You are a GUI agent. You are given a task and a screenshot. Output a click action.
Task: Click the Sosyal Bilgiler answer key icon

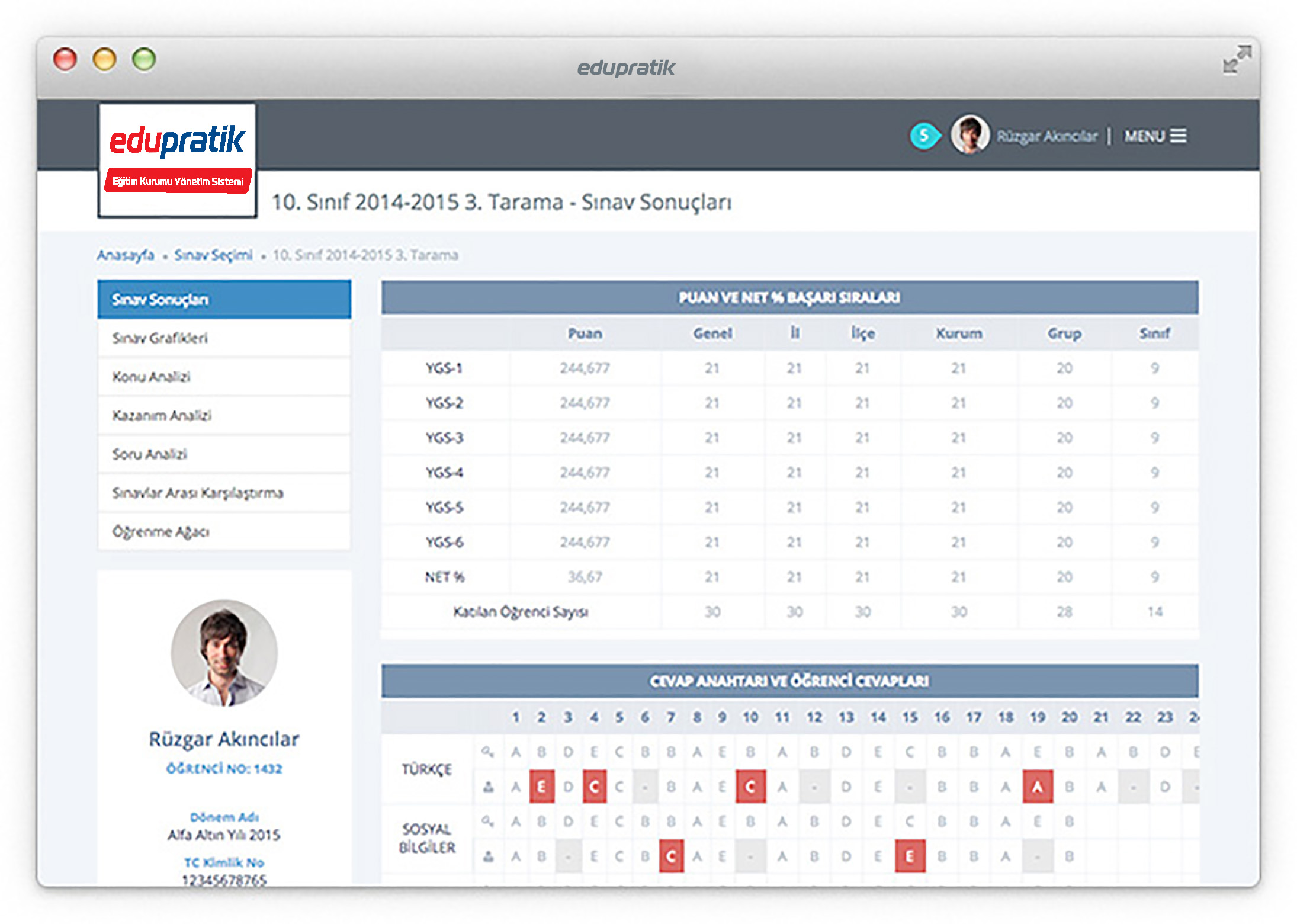(x=487, y=821)
